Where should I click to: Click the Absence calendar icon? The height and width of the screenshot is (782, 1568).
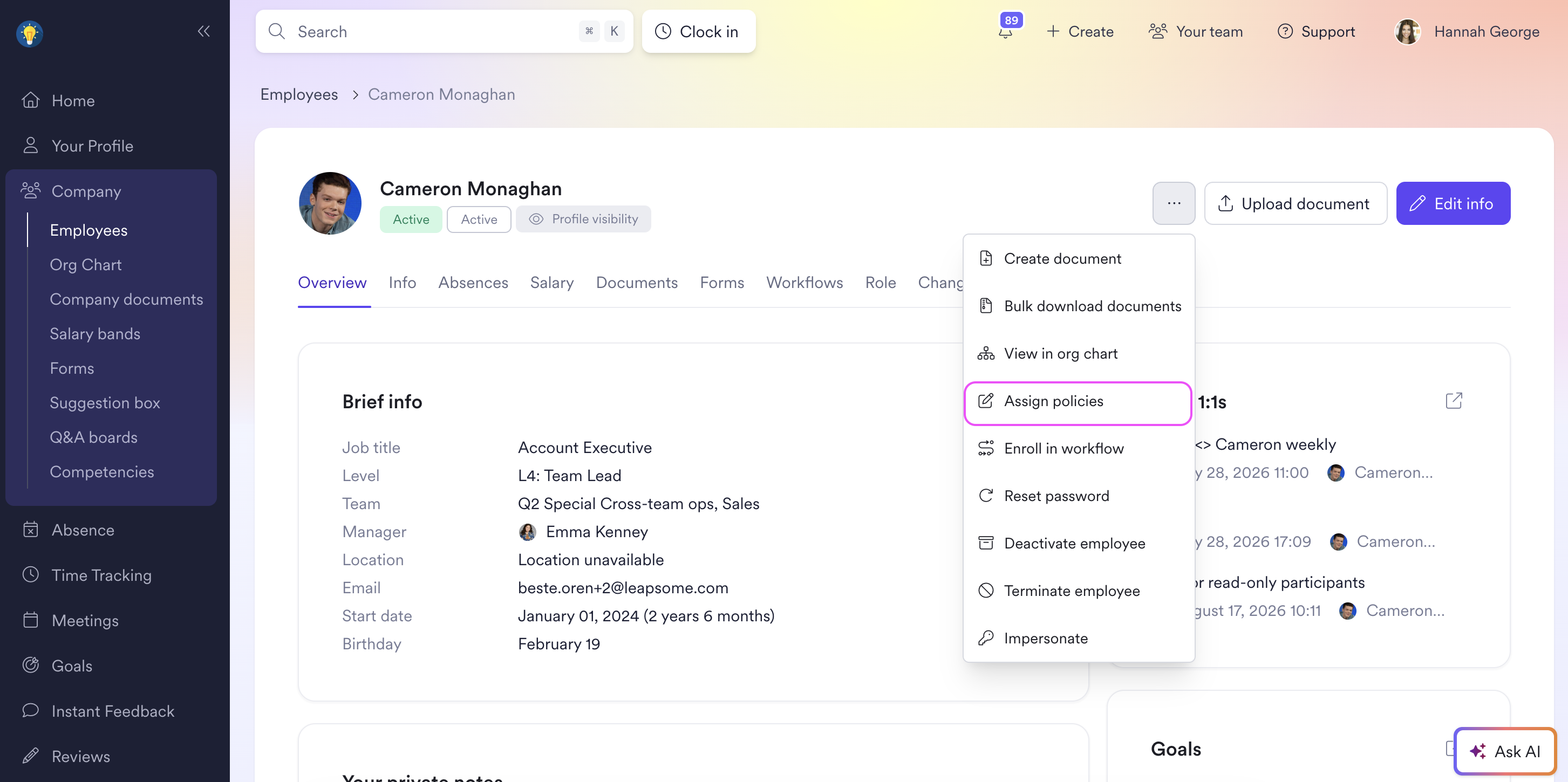click(x=30, y=530)
